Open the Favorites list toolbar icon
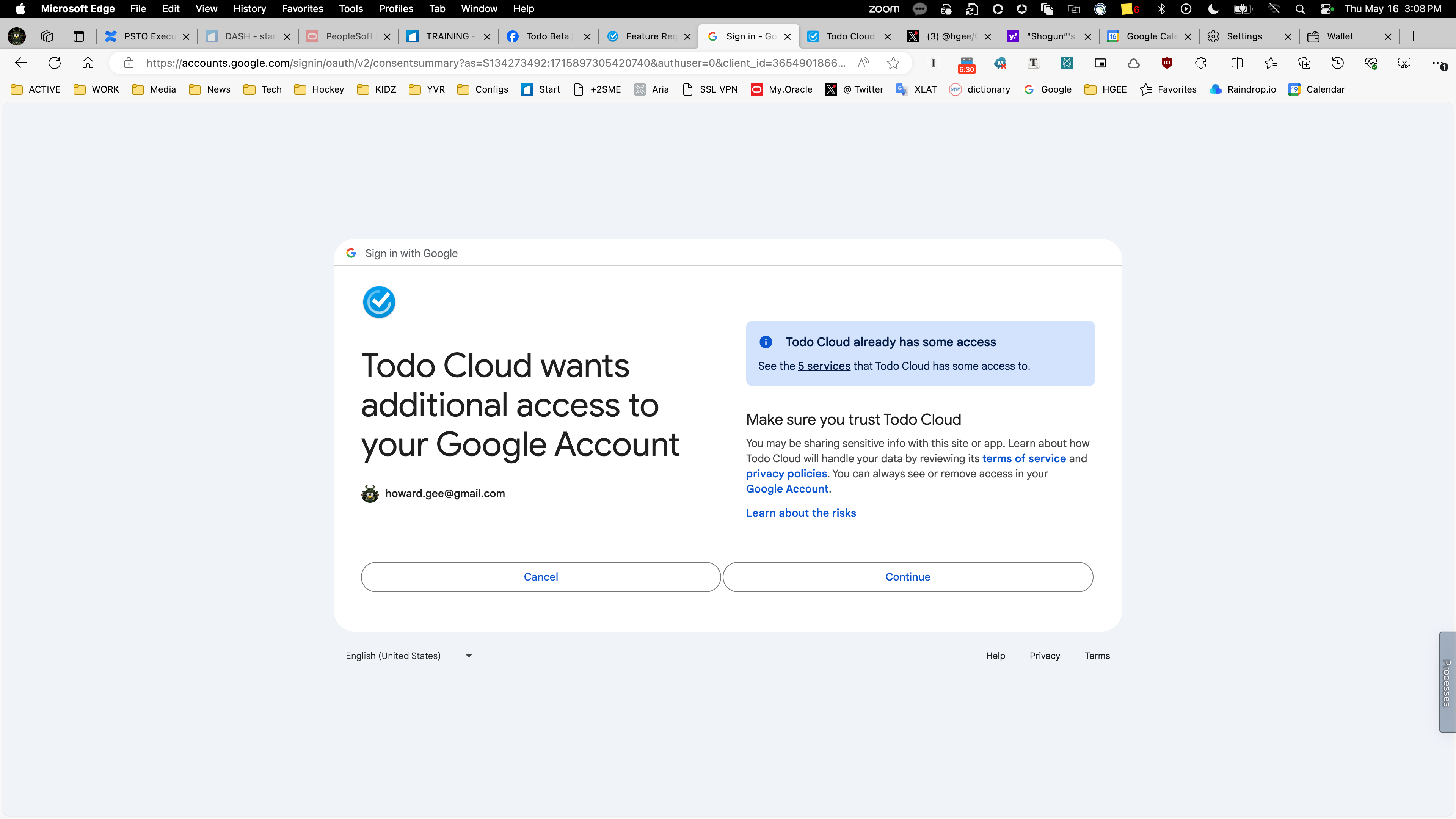Image resolution: width=1456 pixels, height=819 pixels. tap(1271, 63)
